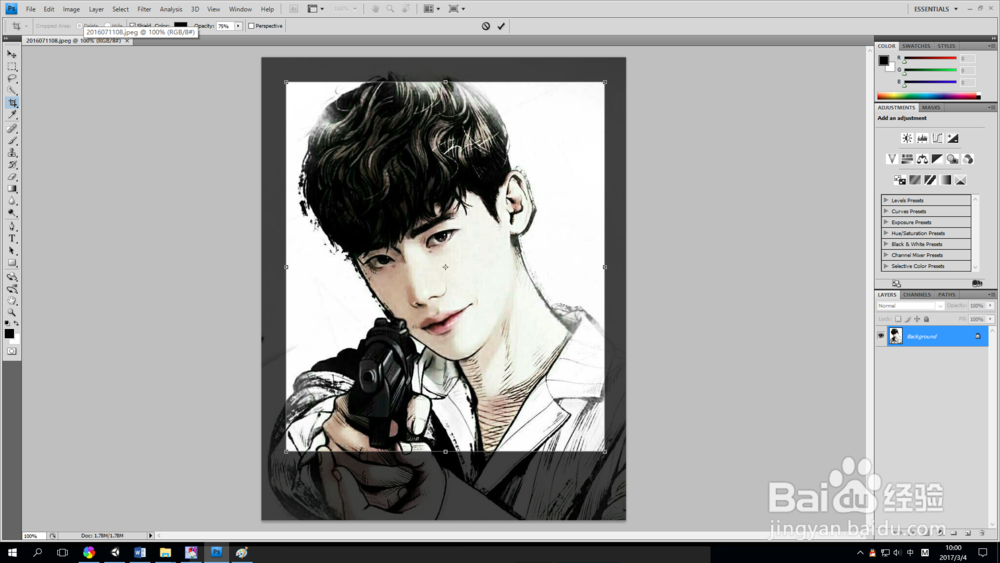1000x563 pixels.
Task: Expand Black & White Presets list
Action: point(886,244)
